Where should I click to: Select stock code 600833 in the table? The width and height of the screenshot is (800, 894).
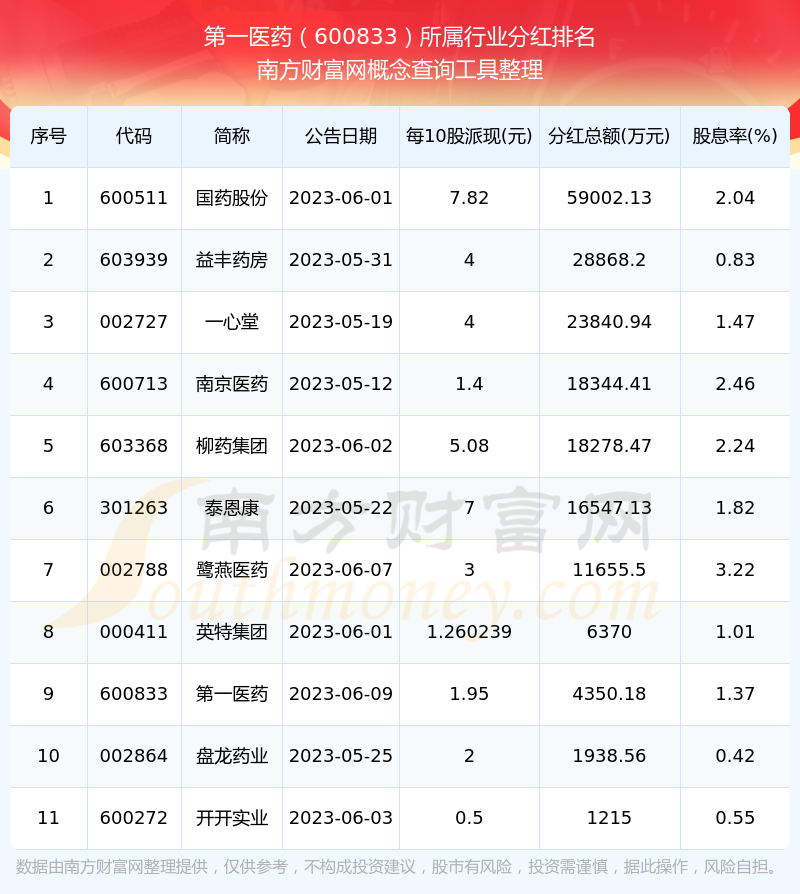point(134,694)
